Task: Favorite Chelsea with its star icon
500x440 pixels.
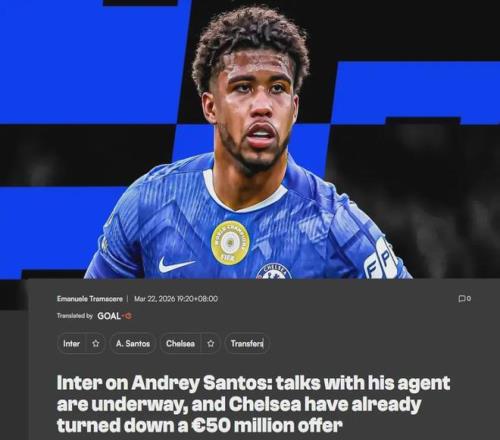Action: coord(210,343)
